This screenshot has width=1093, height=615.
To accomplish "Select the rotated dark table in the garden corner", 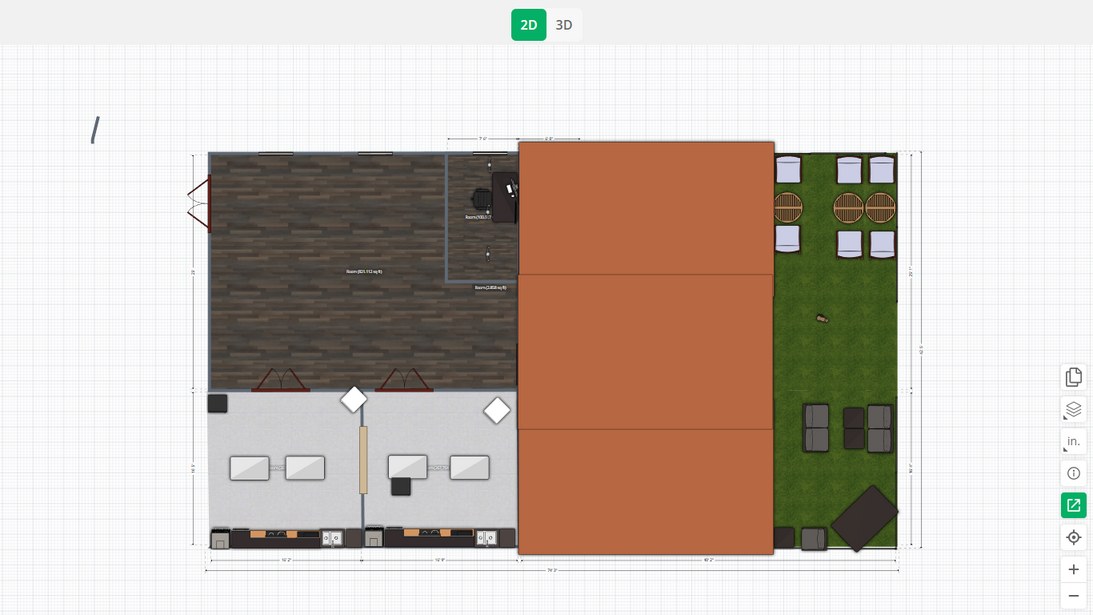I will pyautogui.click(x=864, y=518).
